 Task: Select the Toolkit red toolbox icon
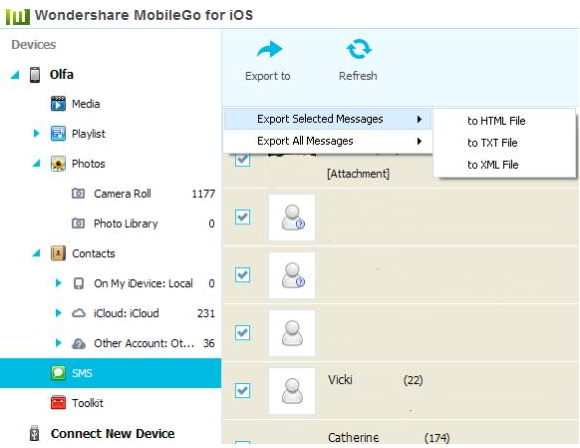tap(58, 402)
